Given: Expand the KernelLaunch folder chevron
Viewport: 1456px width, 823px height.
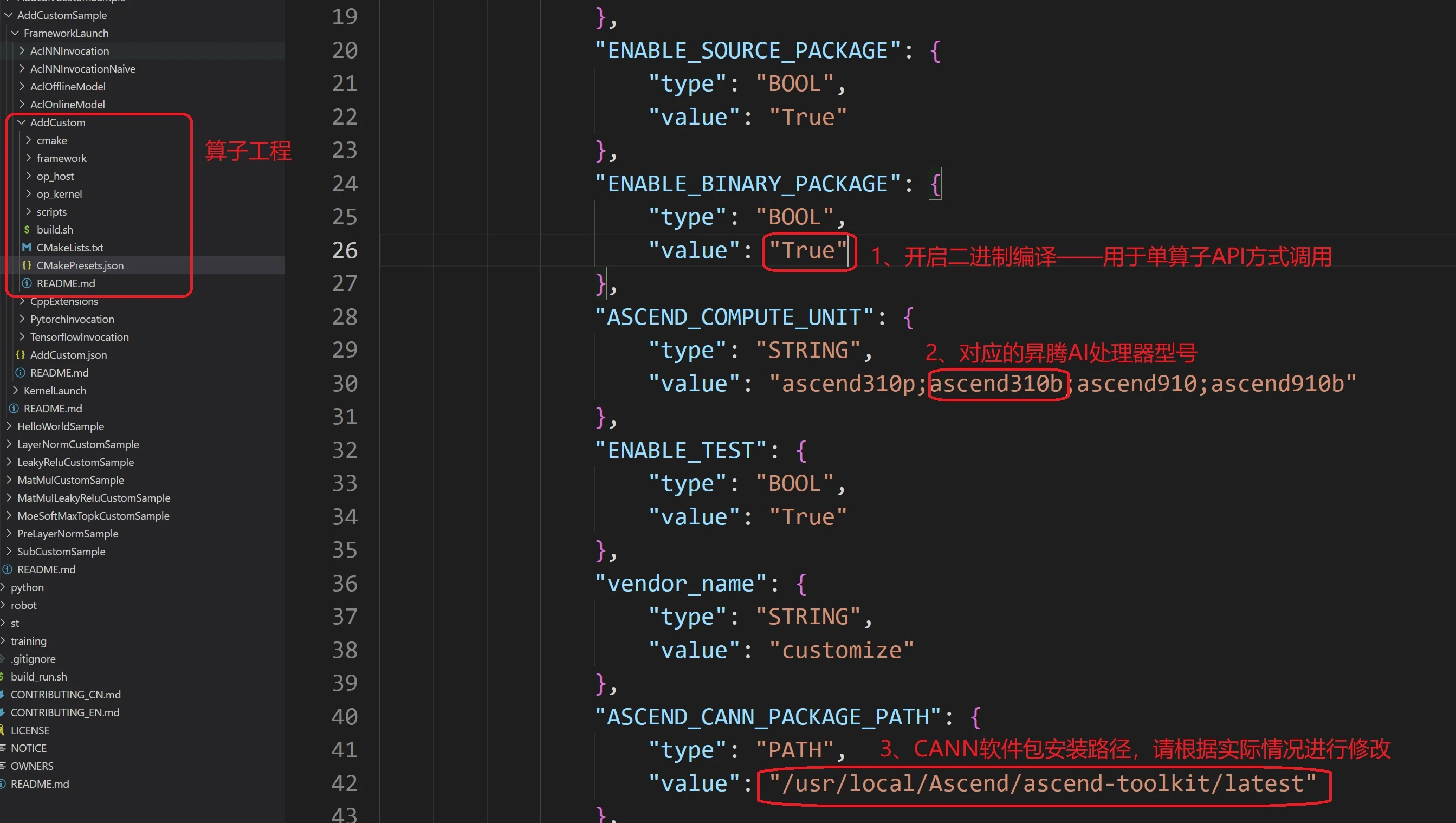Looking at the screenshot, I should click(15, 390).
